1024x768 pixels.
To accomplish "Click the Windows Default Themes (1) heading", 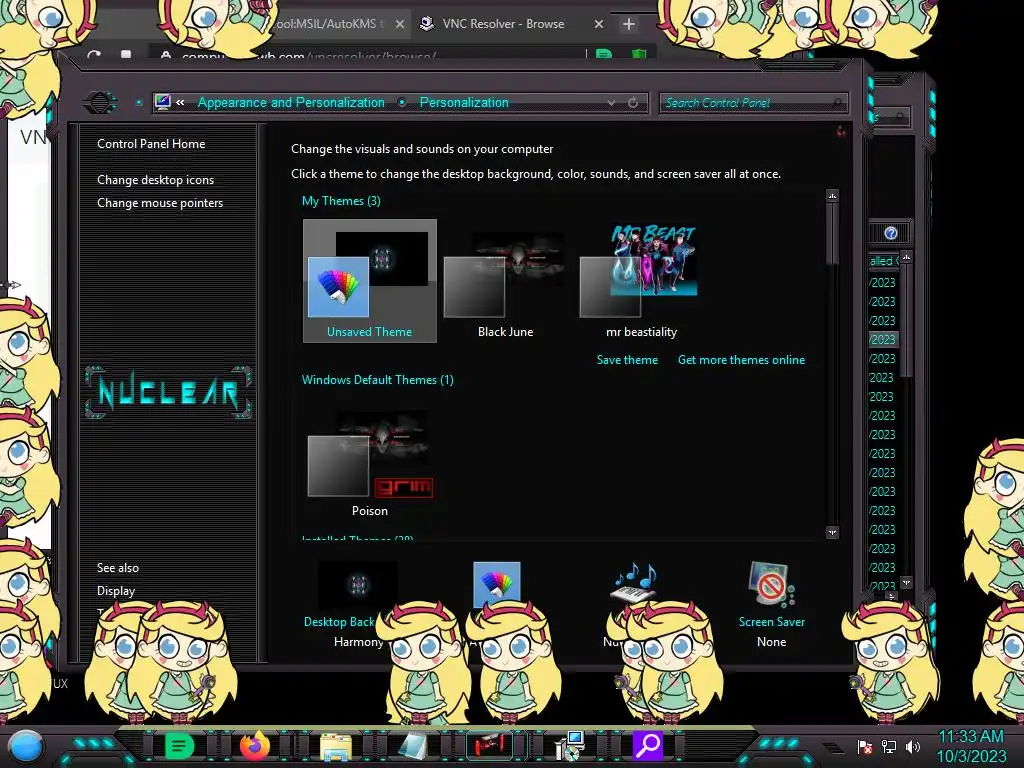I will click(x=377, y=380).
